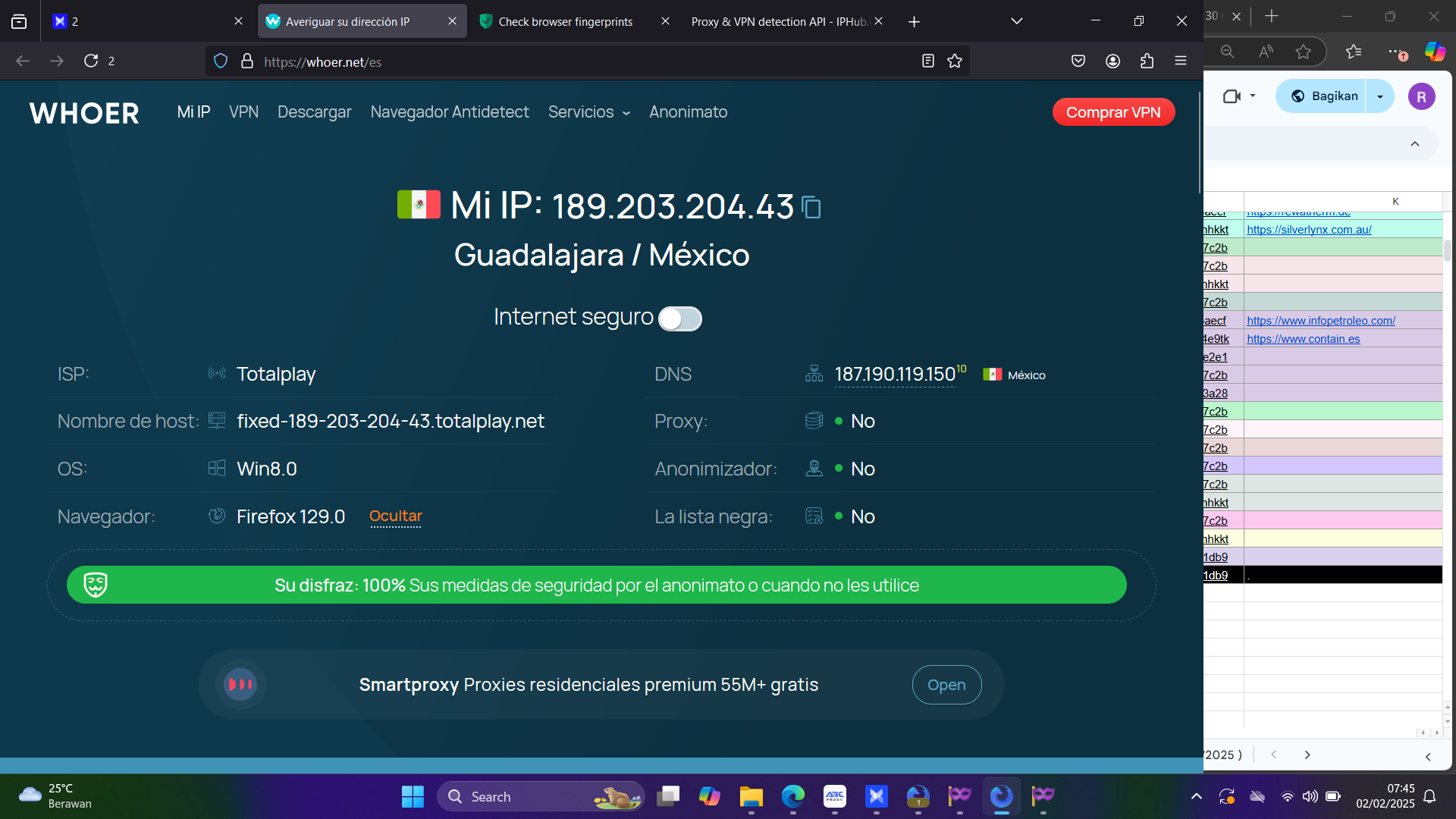Viewport: 1456px width, 819px height.
Task: Open the Bagikan share options arrow
Action: (x=1380, y=96)
